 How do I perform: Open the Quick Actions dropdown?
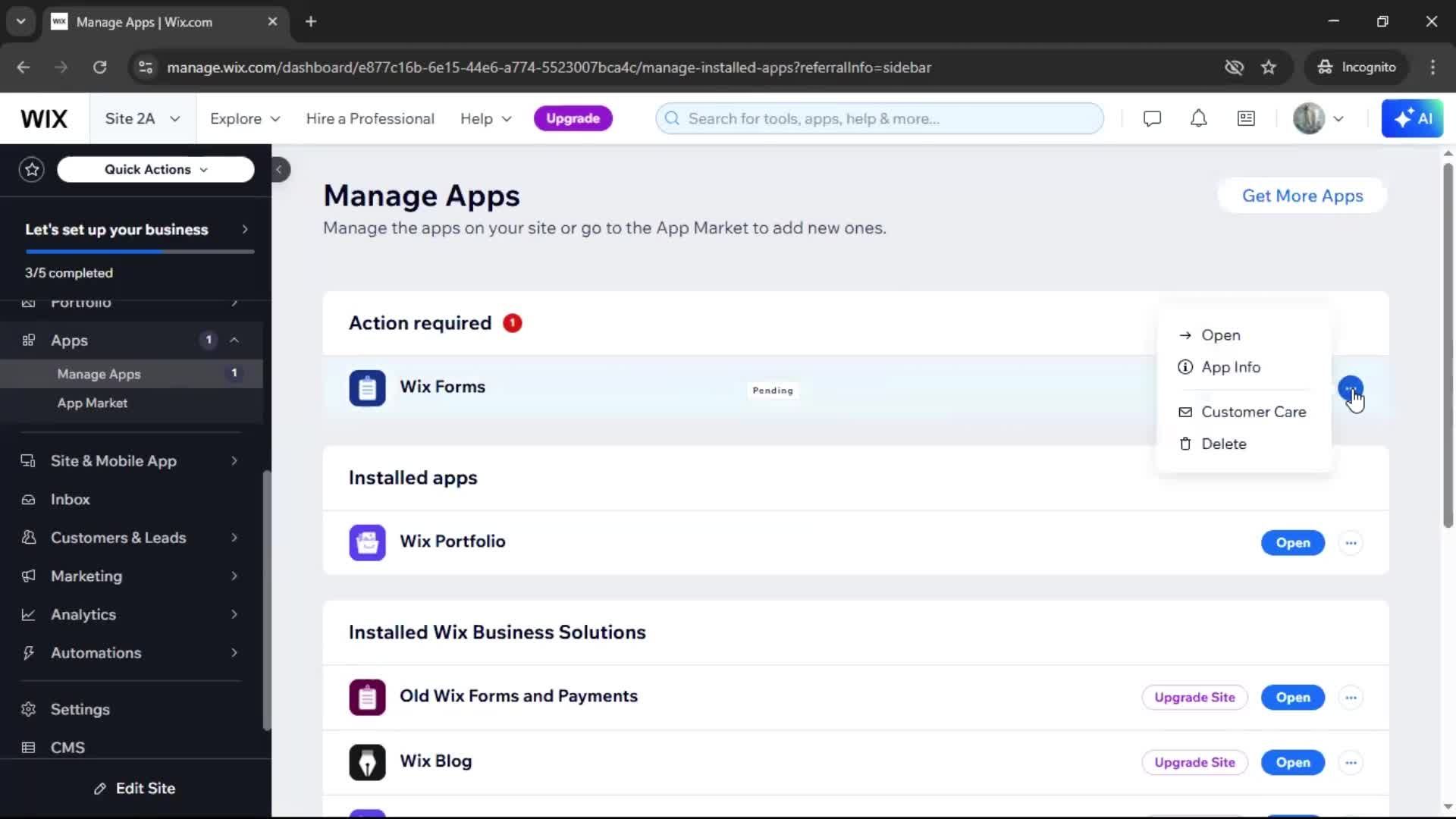(x=155, y=170)
